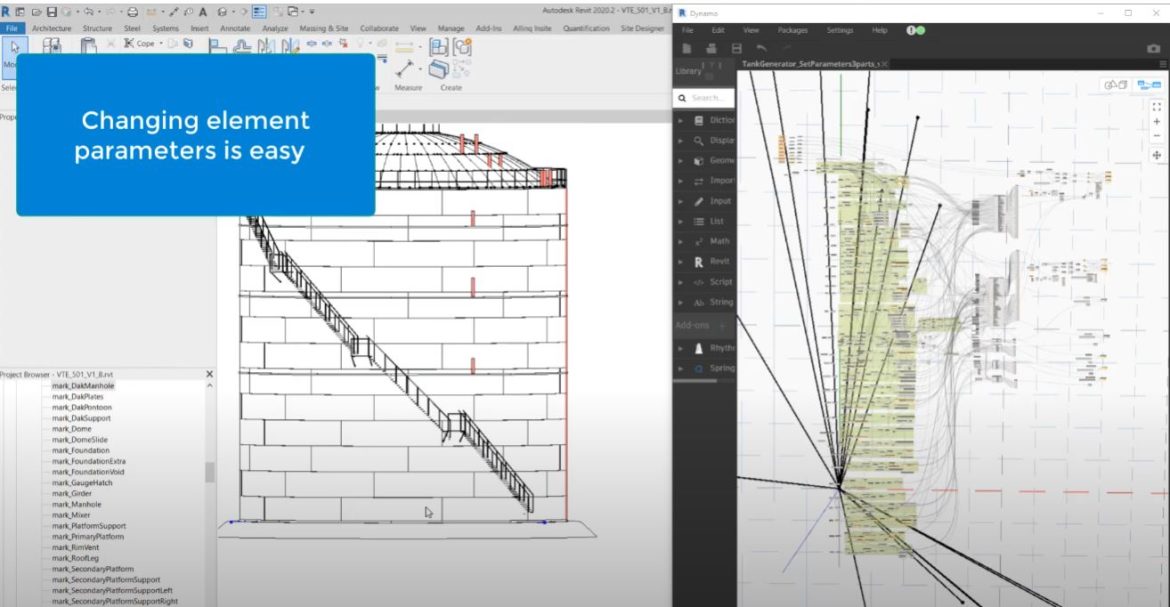Open the Annotate ribbon tab in Revit

coord(235,28)
